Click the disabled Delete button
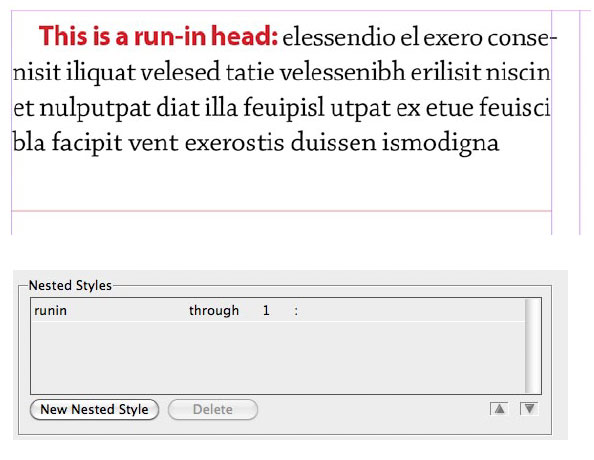594x460 pixels. tap(213, 410)
